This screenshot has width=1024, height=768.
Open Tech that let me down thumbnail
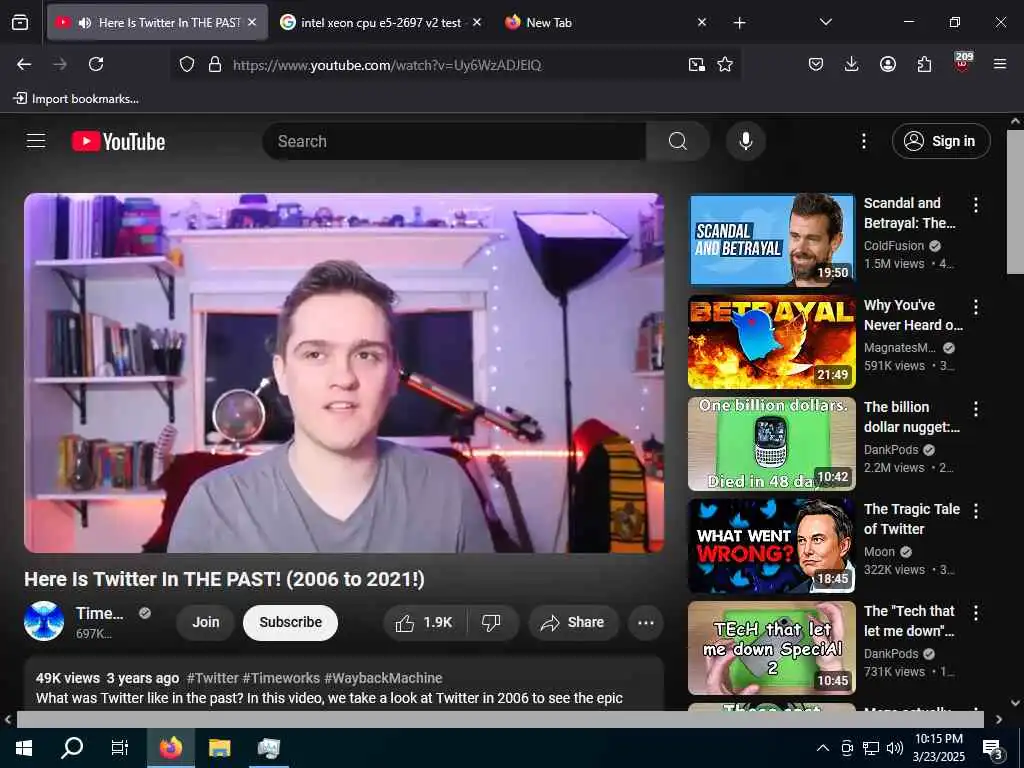pos(772,648)
